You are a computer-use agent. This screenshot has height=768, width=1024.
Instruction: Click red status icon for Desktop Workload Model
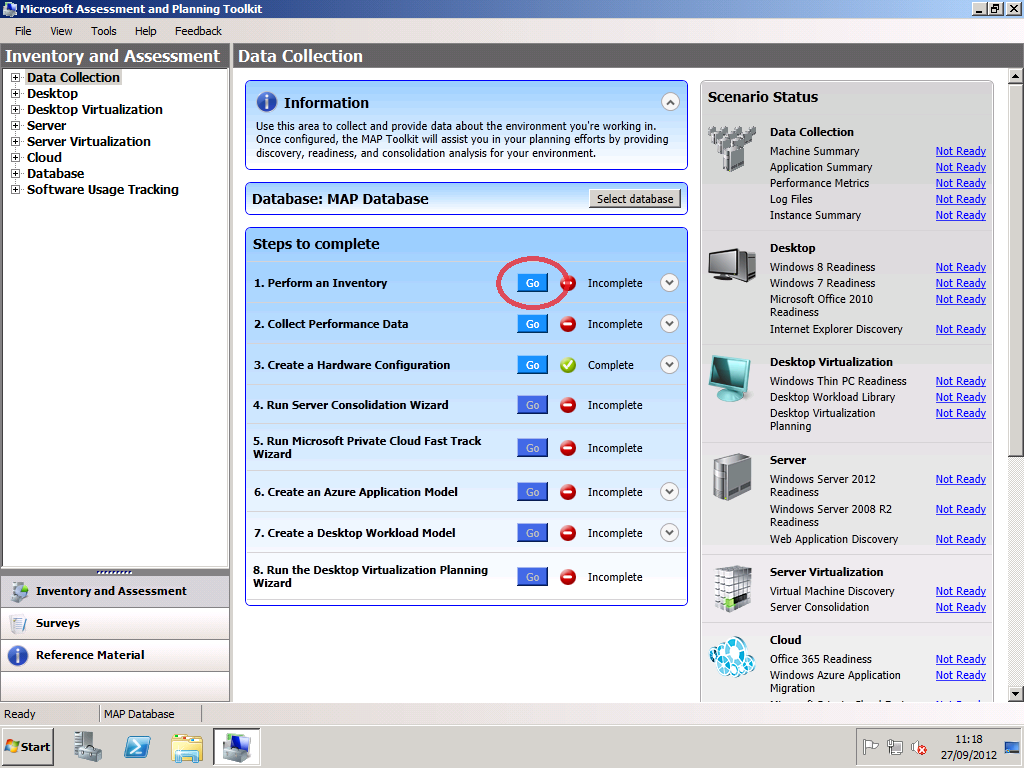568,533
